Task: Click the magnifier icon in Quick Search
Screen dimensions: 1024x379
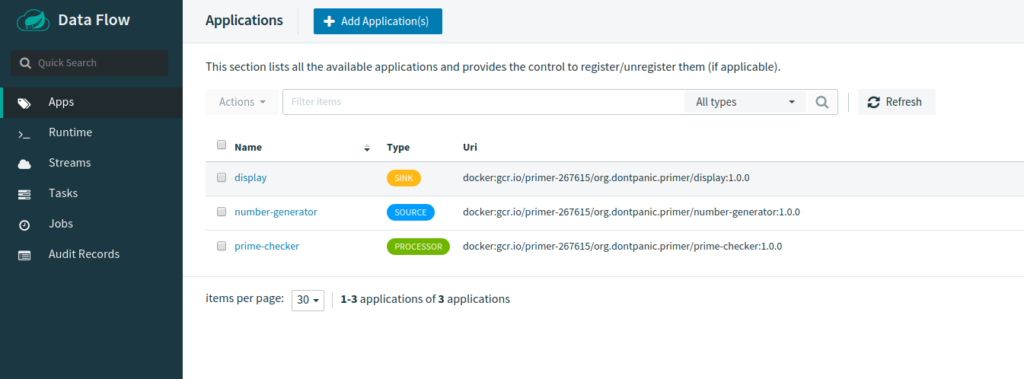Action: (25, 63)
